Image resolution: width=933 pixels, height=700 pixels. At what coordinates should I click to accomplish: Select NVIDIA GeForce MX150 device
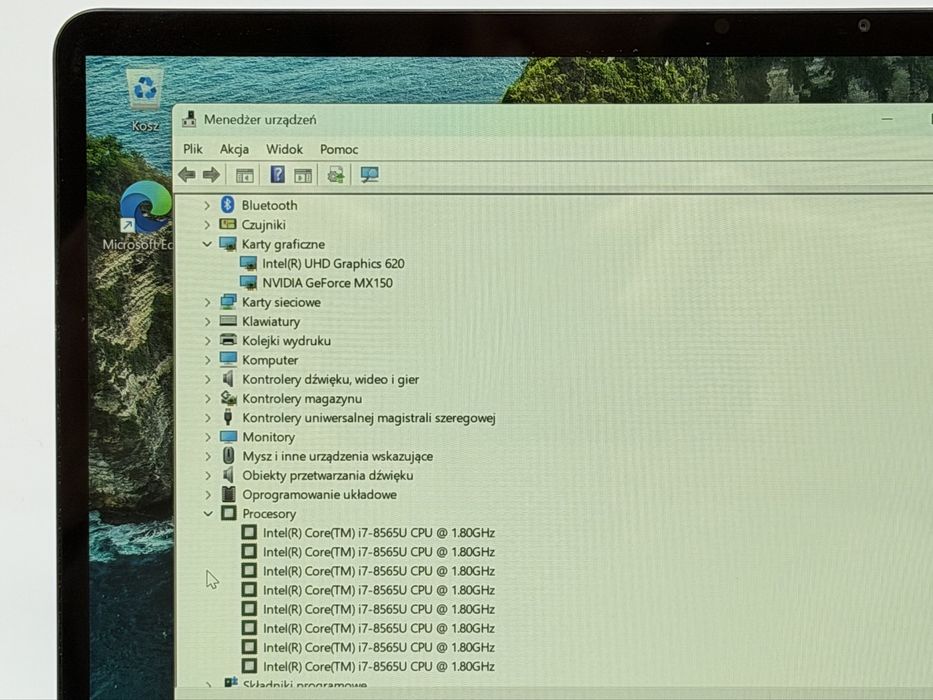click(x=327, y=283)
